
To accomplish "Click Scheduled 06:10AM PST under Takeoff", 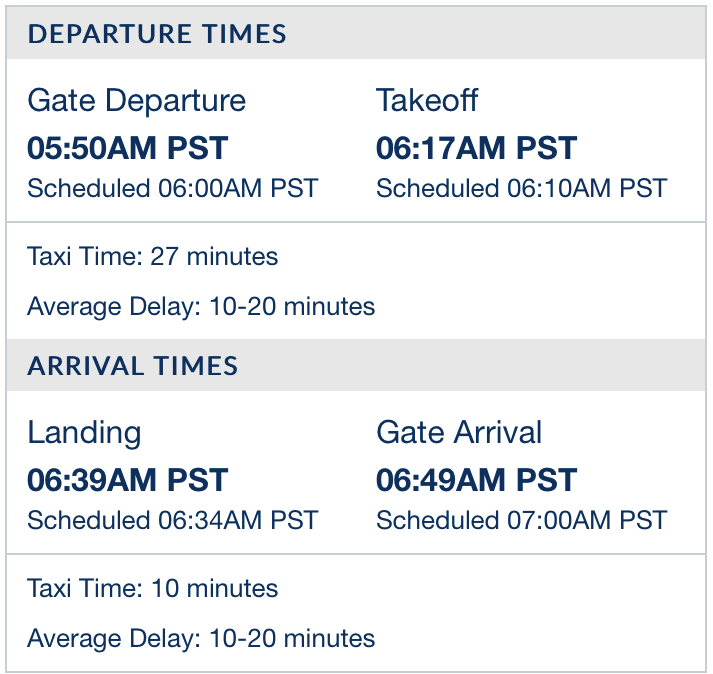I will [521, 188].
